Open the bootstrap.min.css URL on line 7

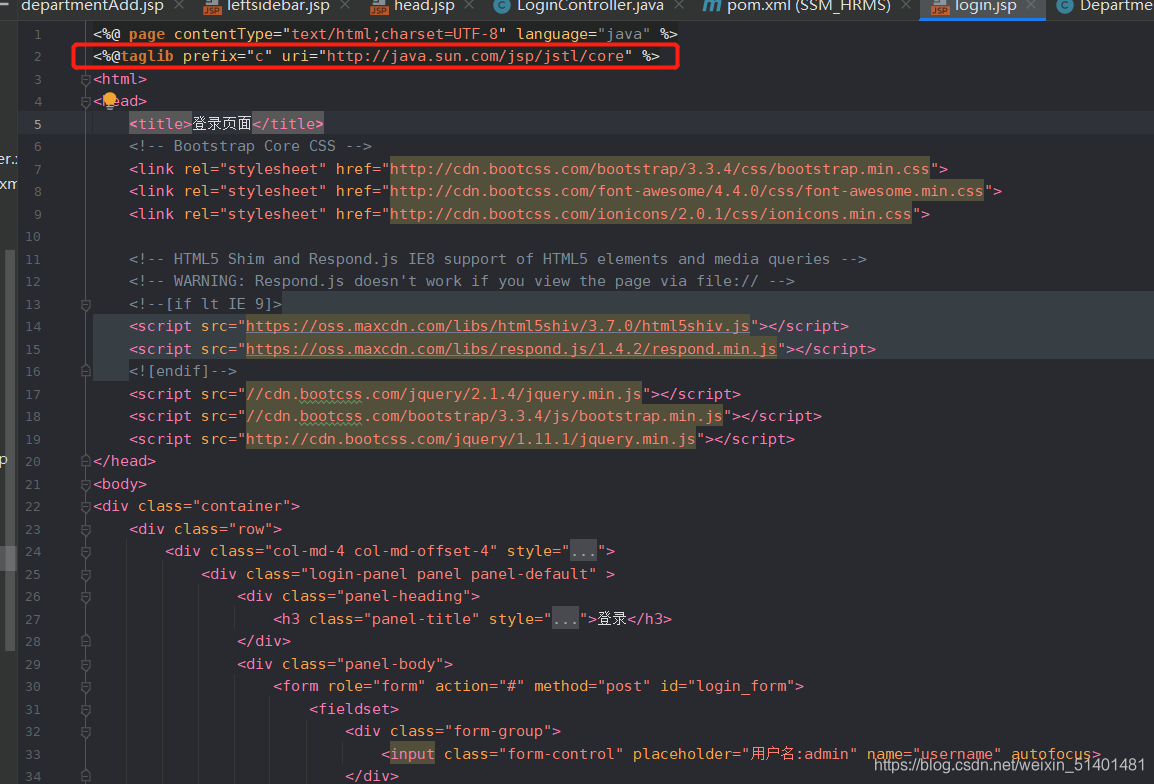(659, 169)
